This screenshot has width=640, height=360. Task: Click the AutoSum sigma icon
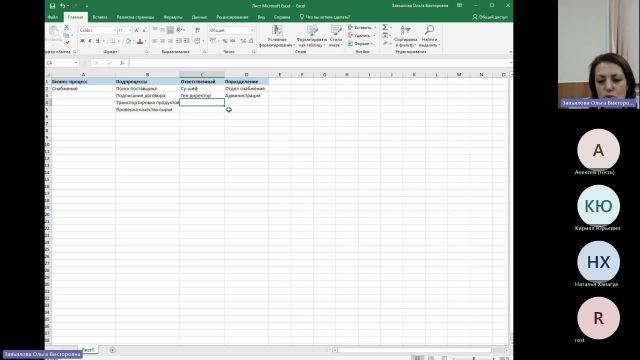(385, 27)
